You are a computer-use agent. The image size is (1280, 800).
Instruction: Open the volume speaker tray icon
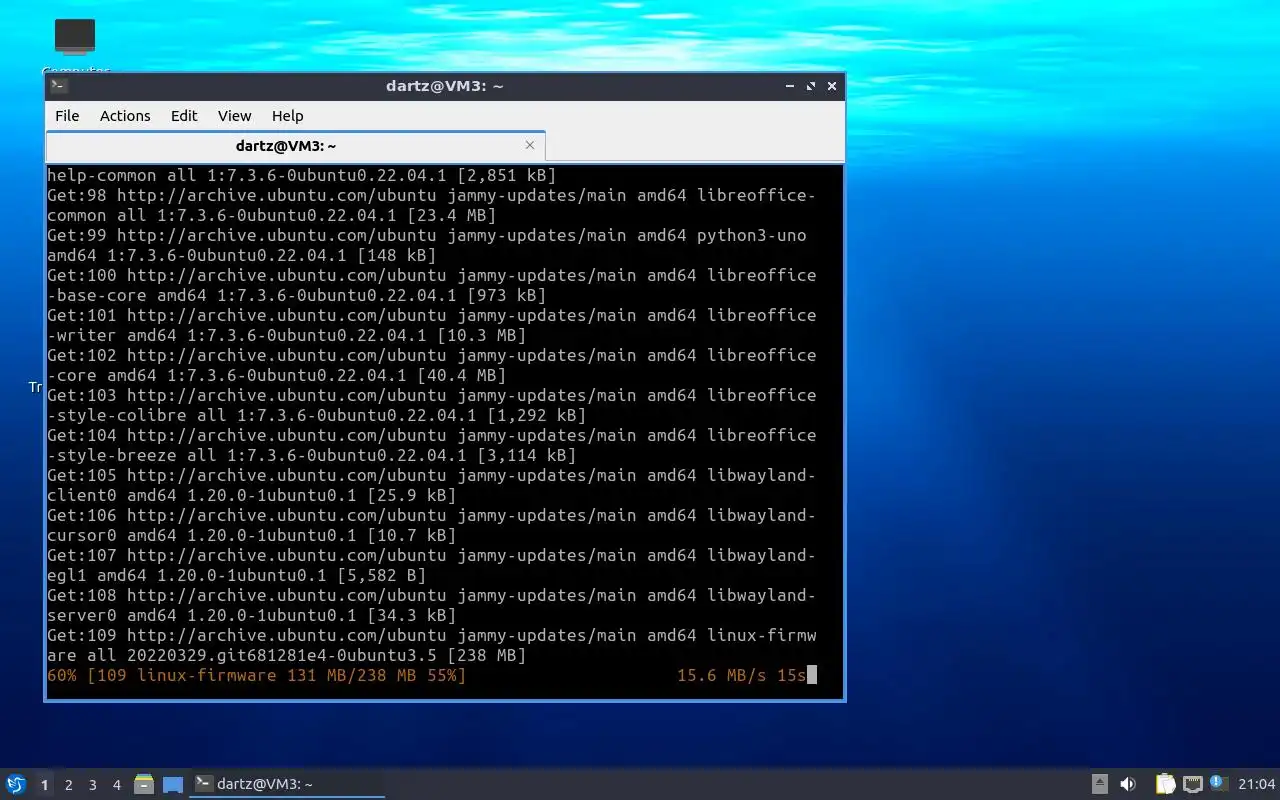pyautogui.click(x=1128, y=784)
